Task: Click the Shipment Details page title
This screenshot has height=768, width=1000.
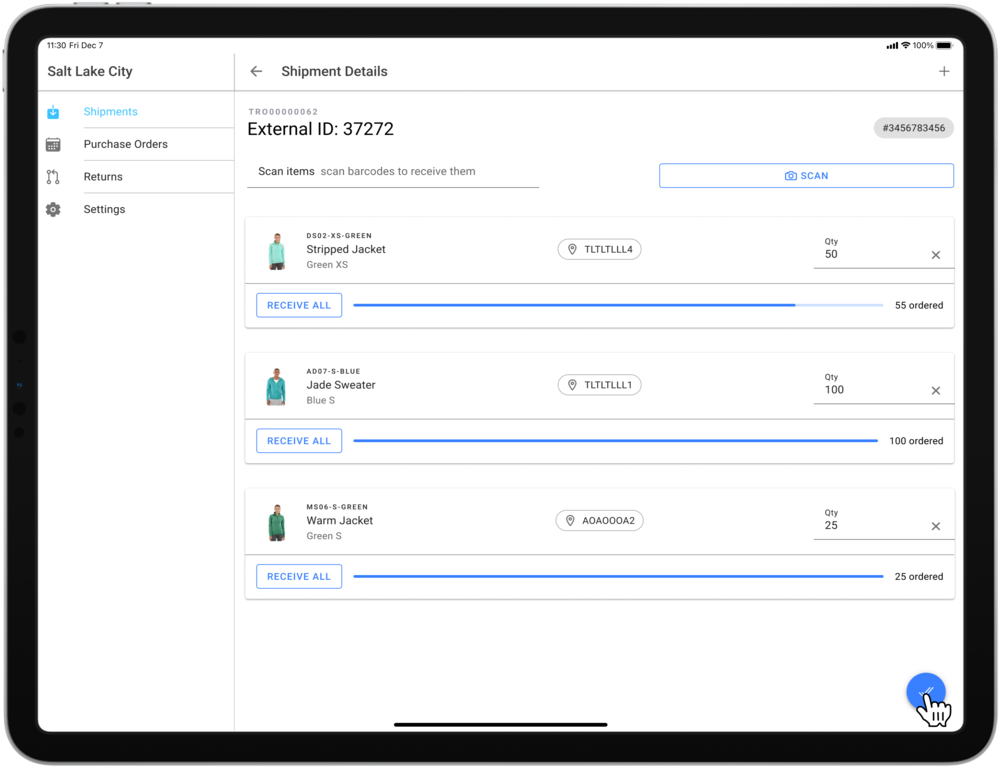Action: coord(334,71)
